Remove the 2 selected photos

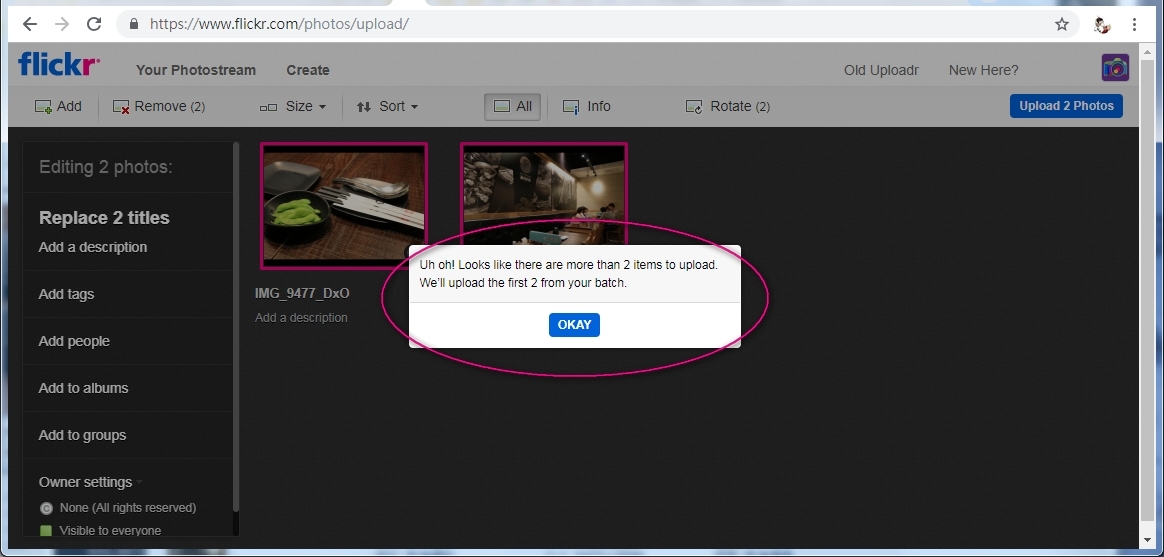tap(158, 106)
